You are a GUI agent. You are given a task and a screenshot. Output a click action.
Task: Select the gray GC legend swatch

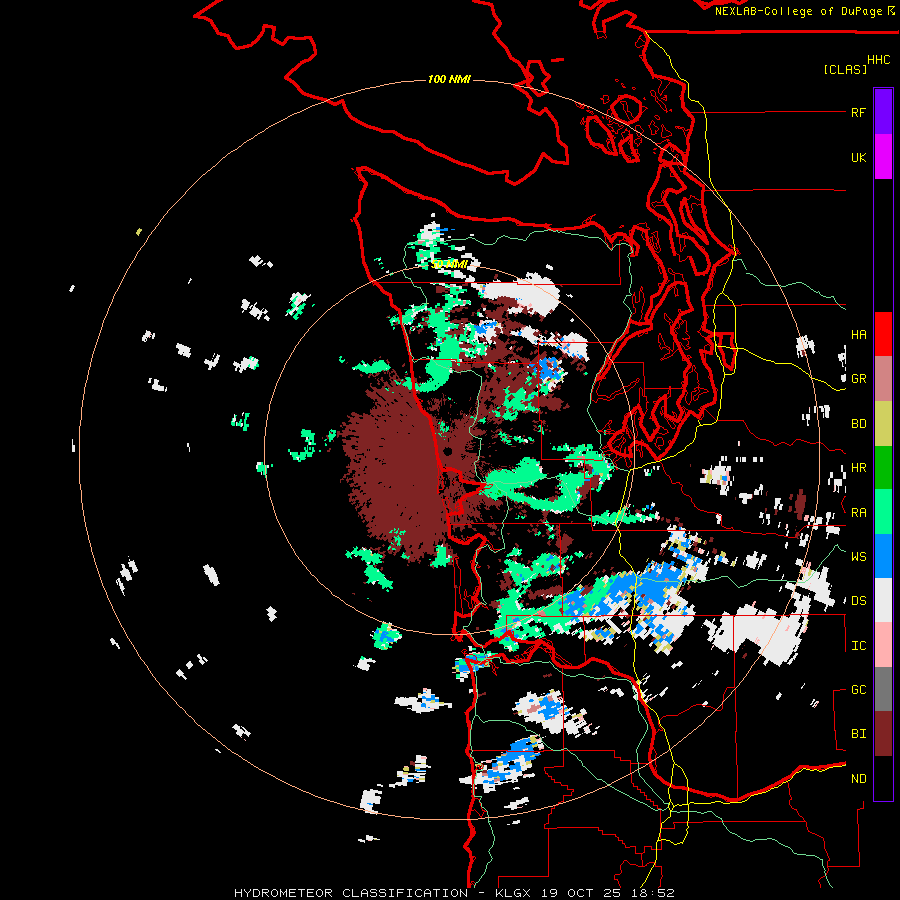tap(883, 689)
